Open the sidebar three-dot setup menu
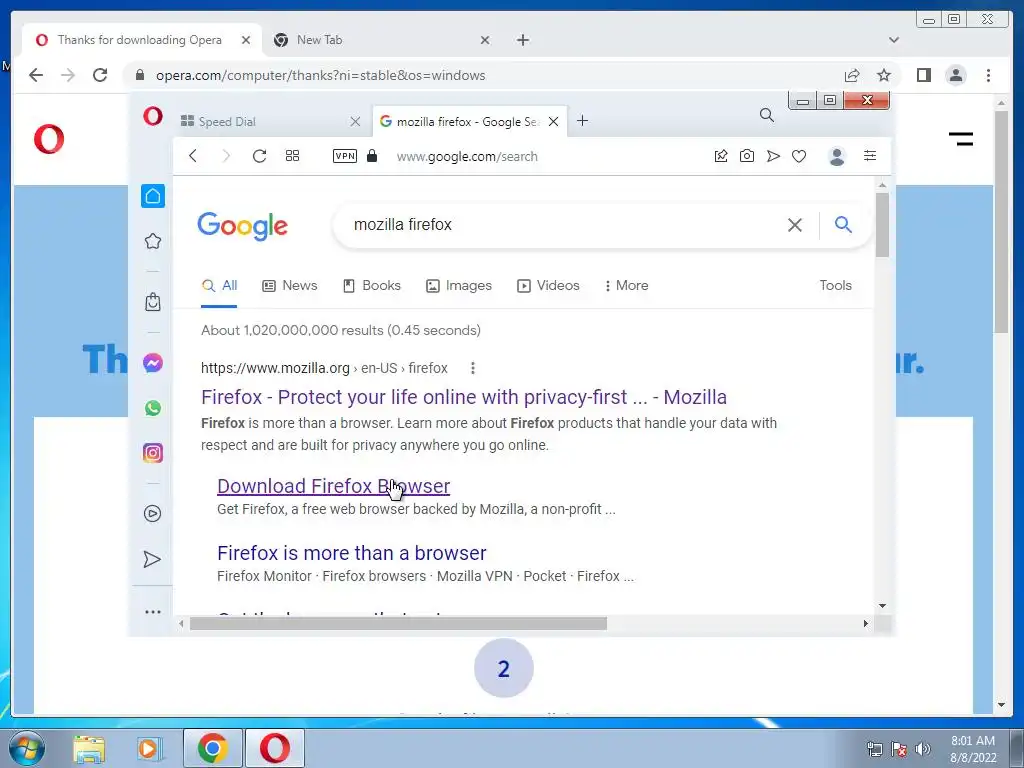This screenshot has width=1024, height=768. 153,612
